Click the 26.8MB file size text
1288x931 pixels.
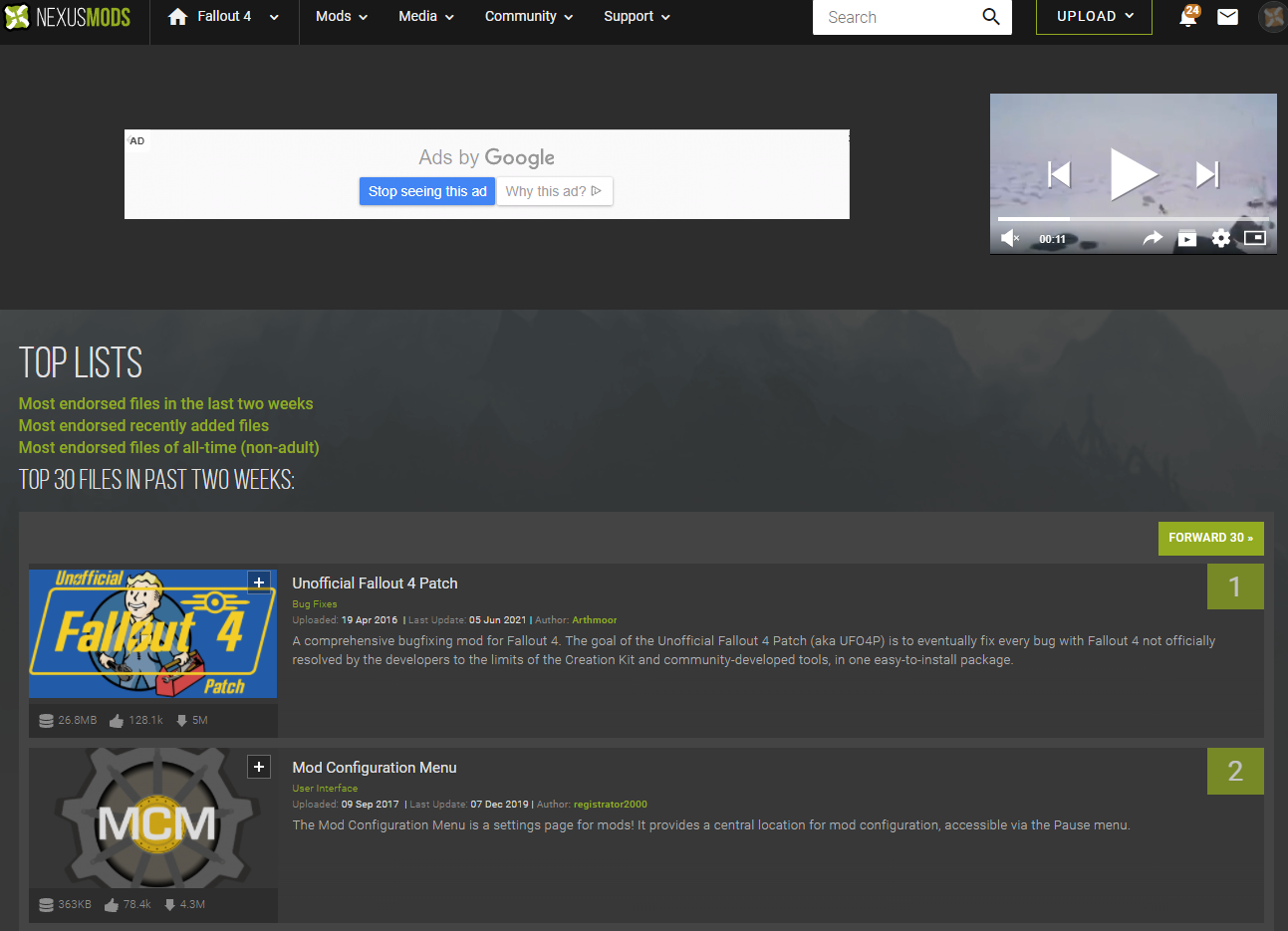coord(78,720)
